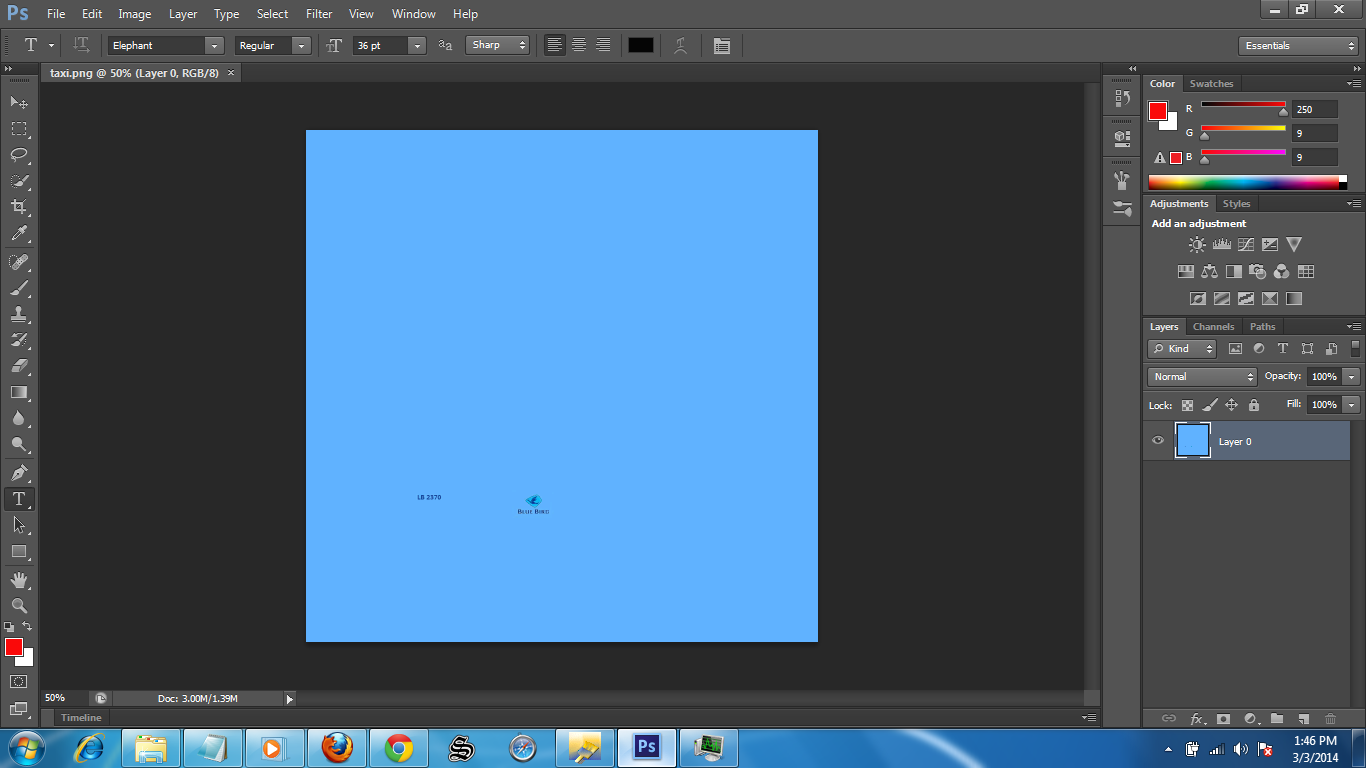Toggle lock all for layer

coord(1254,405)
